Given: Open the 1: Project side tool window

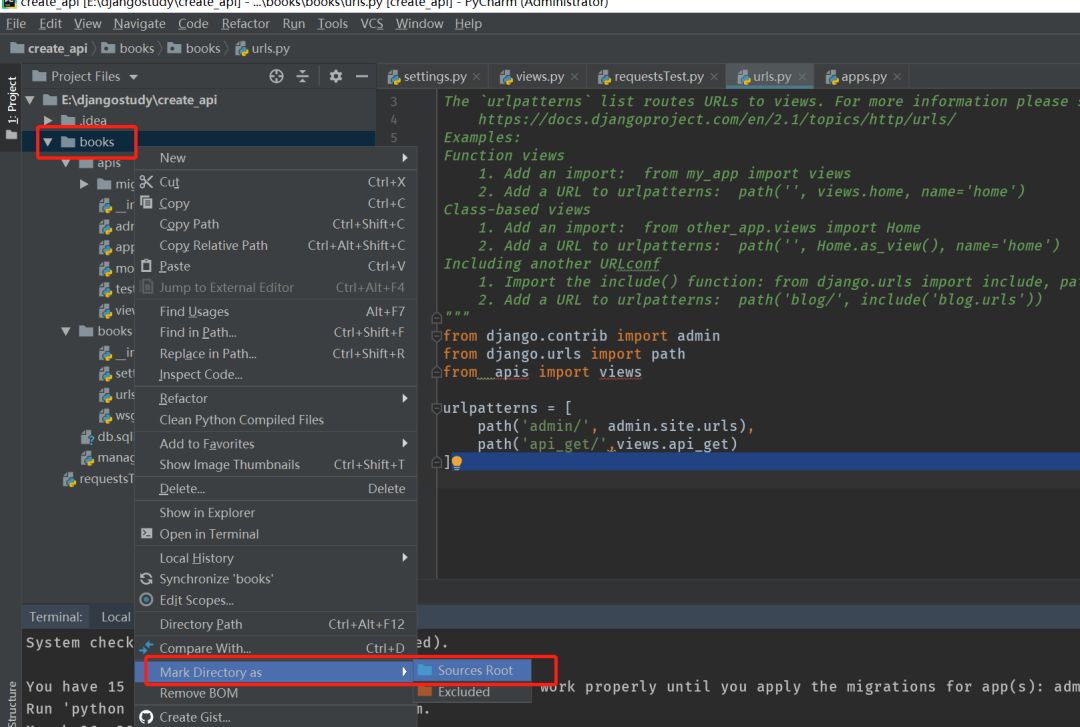Looking at the screenshot, I should [x=12, y=107].
